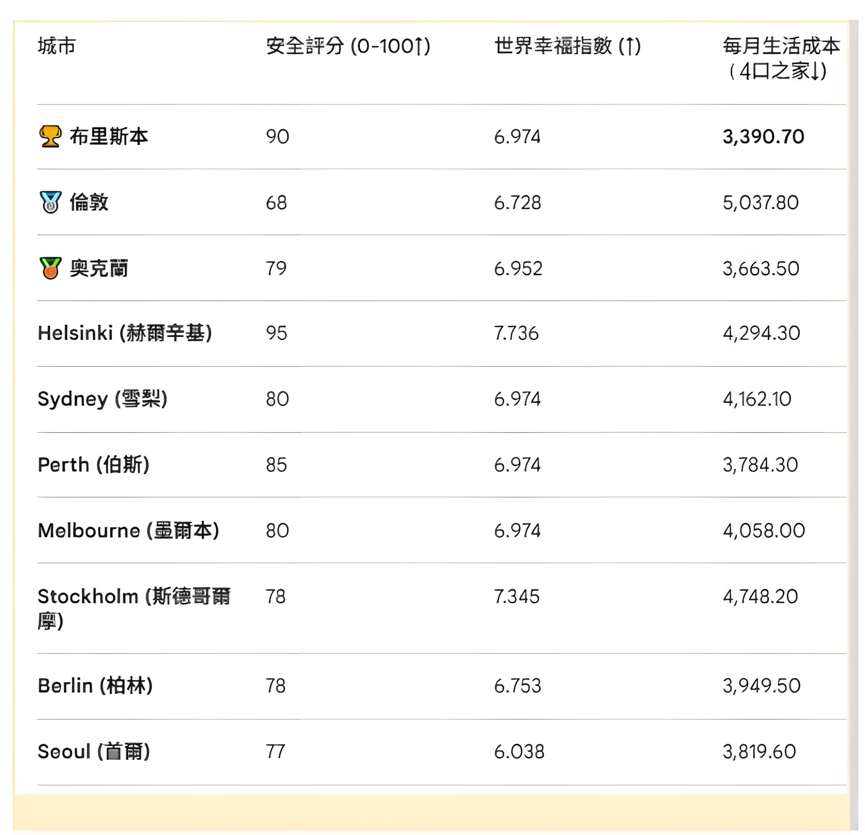Click the gold trophy icon beside 布里斯本
Image resolution: width=865 pixels, height=835 pixels.
(x=50, y=136)
